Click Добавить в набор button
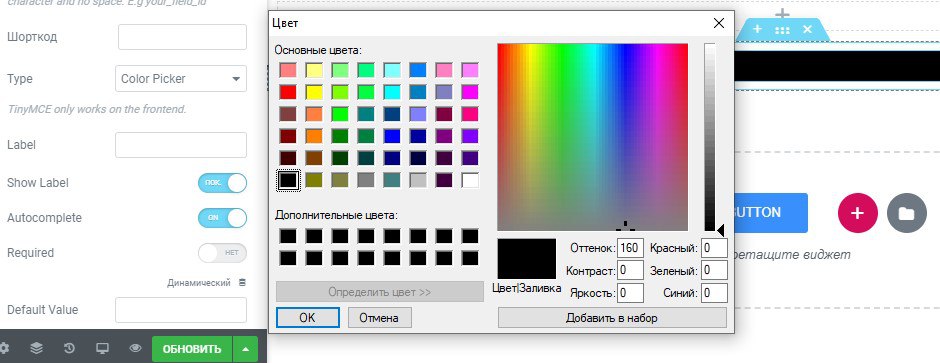This screenshot has width=940, height=363. (612, 317)
